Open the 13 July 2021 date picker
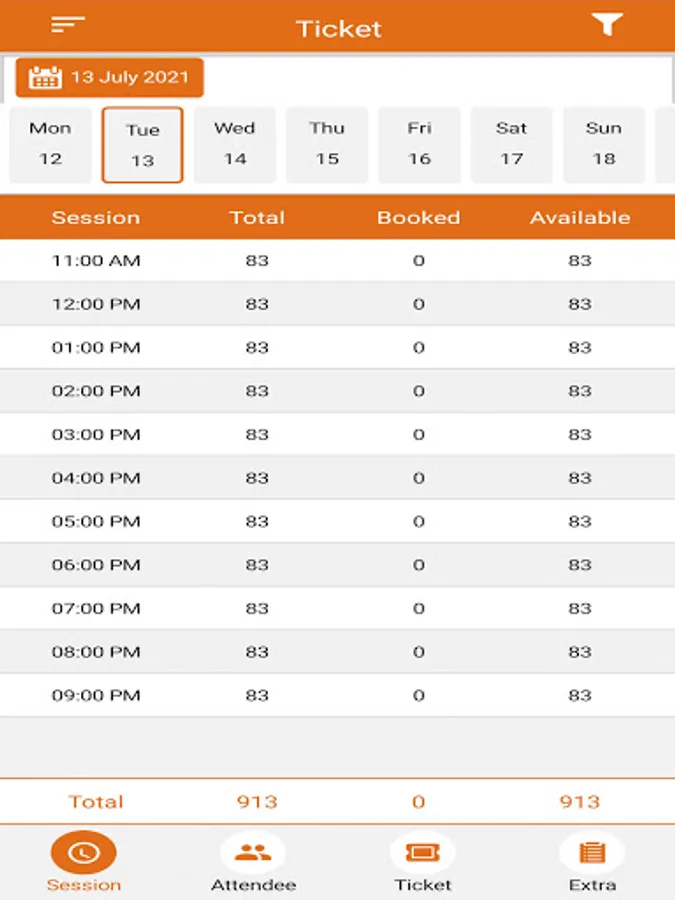Viewport: 675px width, 900px height. 110,77
